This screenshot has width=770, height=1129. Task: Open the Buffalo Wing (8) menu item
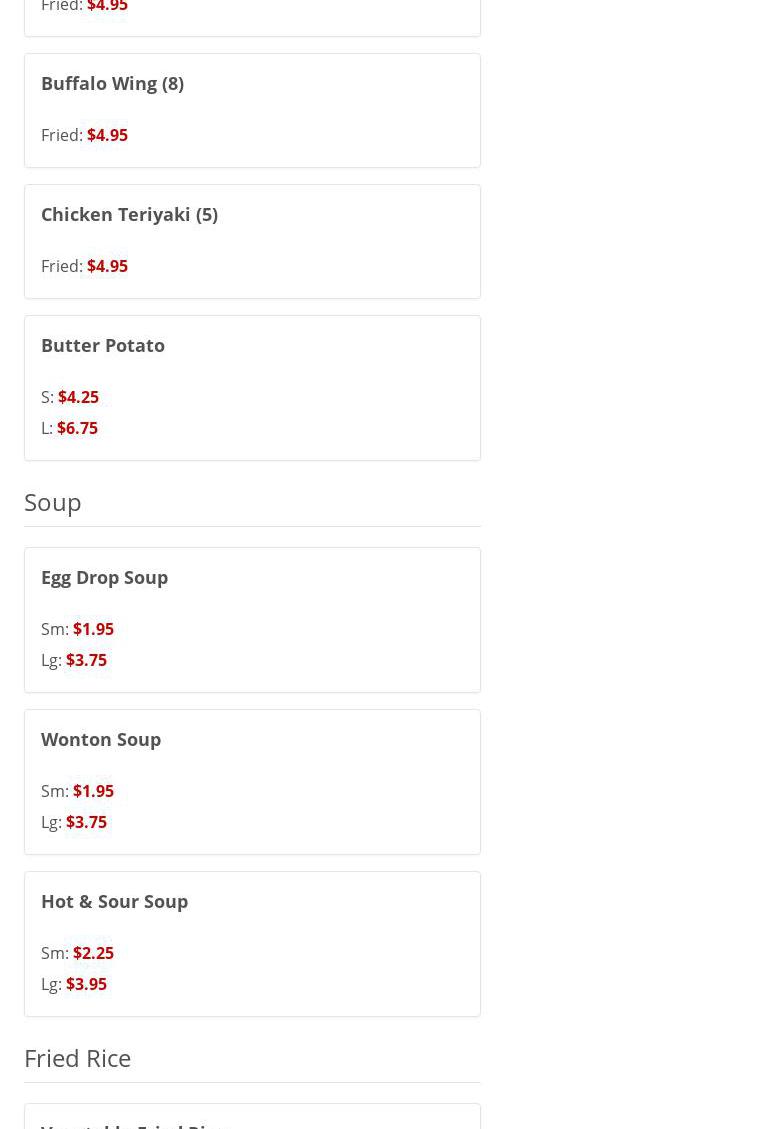click(x=112, y=83)
